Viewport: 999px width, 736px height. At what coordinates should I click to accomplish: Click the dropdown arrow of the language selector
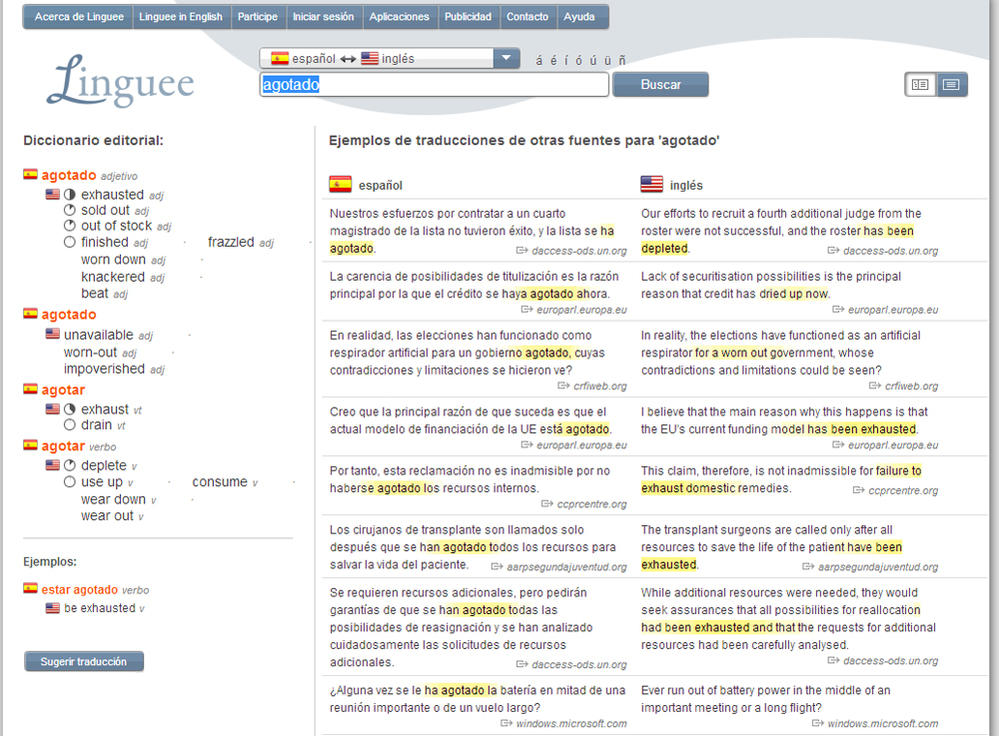point(507,59)
